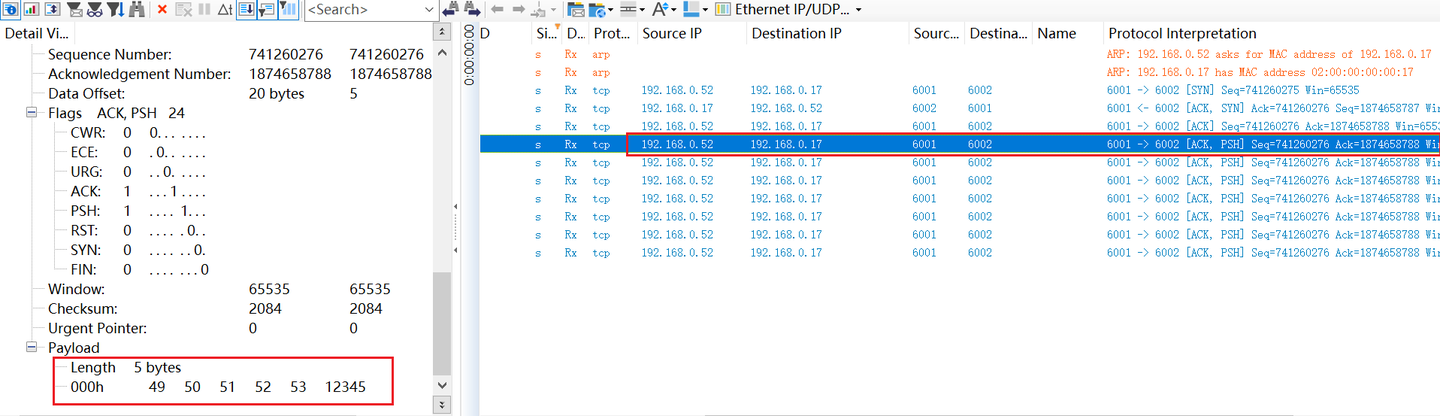Viewport: 1440px width, 416px height.
Task: Click the delta time icon
Action: (225, 9)
